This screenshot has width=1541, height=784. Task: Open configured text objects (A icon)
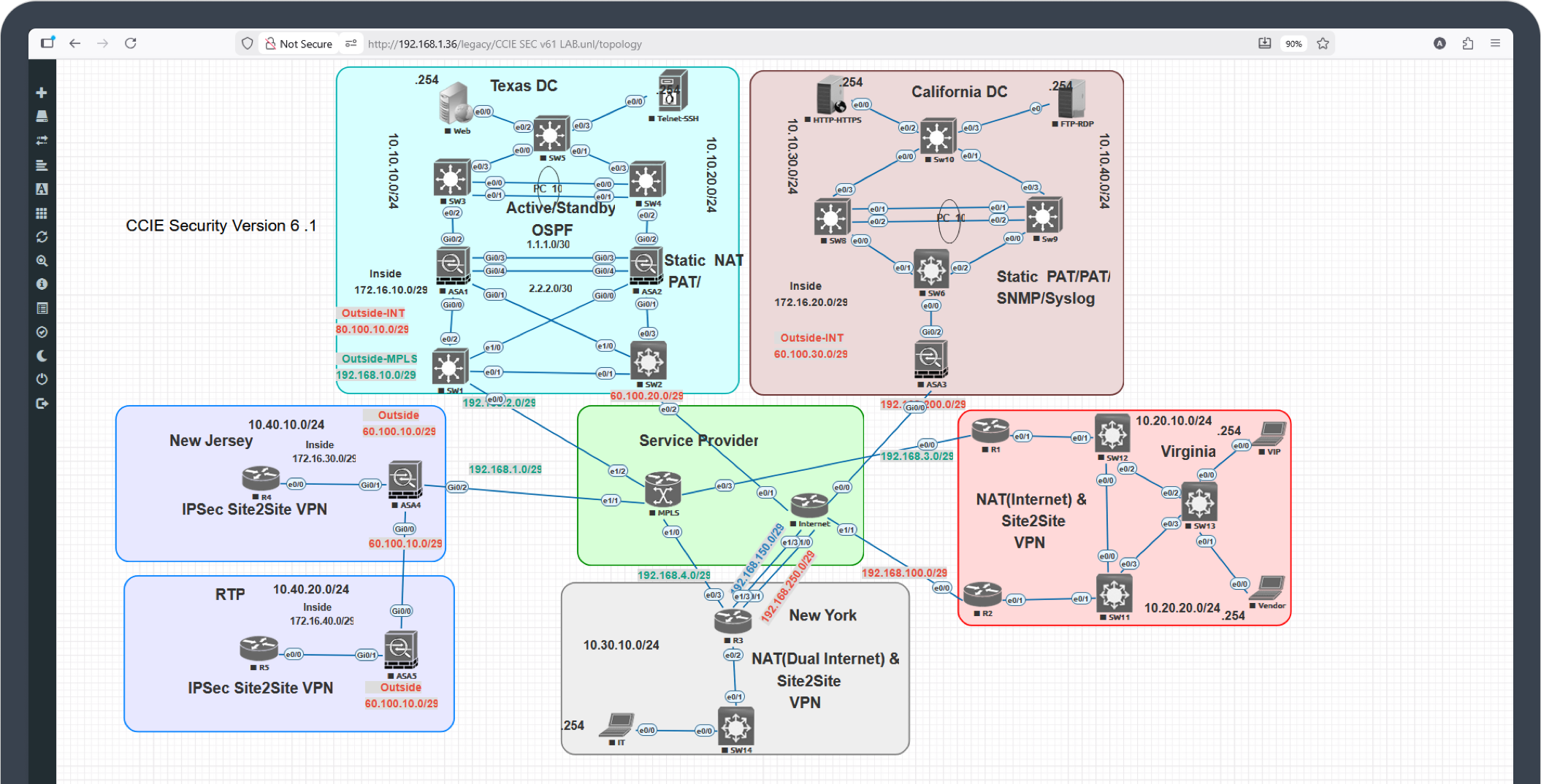point(42,189)
